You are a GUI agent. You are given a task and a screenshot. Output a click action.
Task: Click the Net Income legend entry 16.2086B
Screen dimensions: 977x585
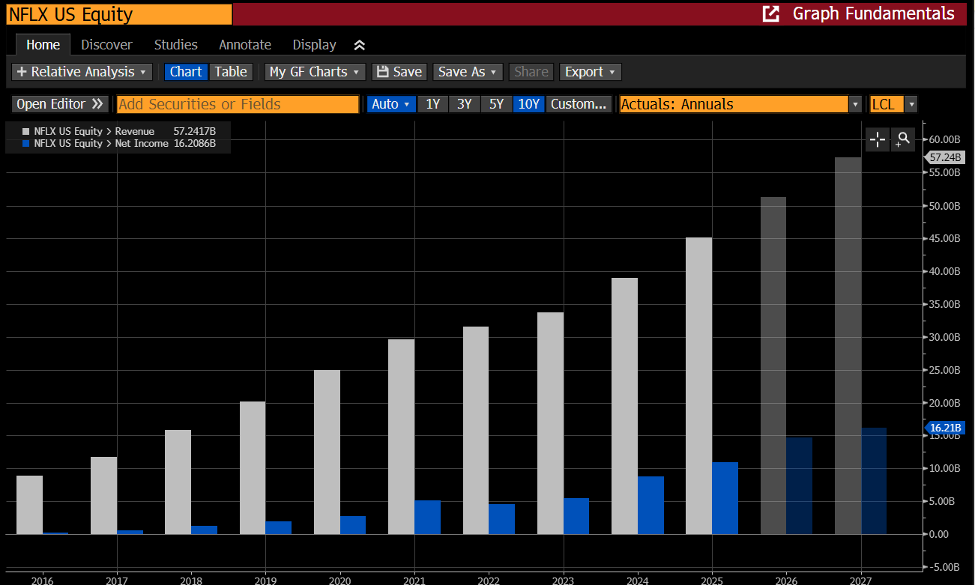[119, 143]
